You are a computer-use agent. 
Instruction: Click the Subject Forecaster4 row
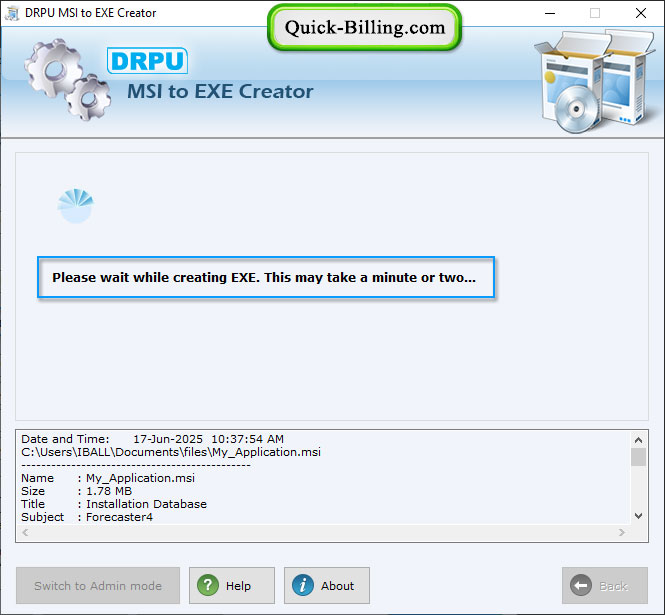pyautogui.click(x=87, y=517)
